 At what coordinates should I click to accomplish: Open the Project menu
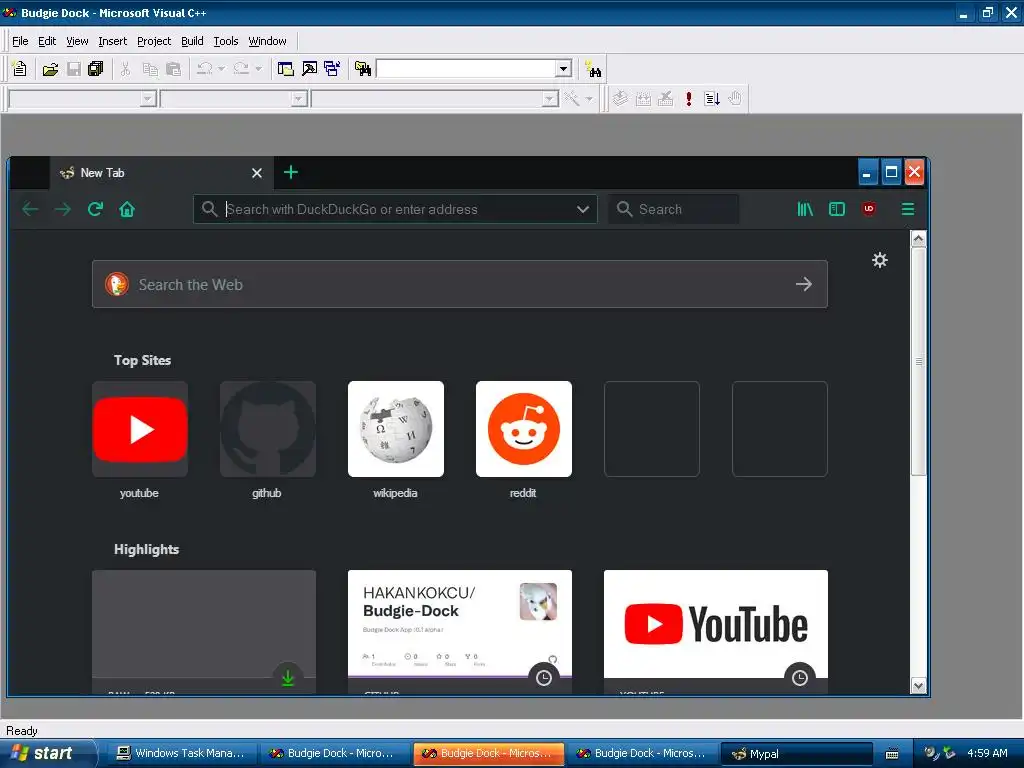coord(154,41)
